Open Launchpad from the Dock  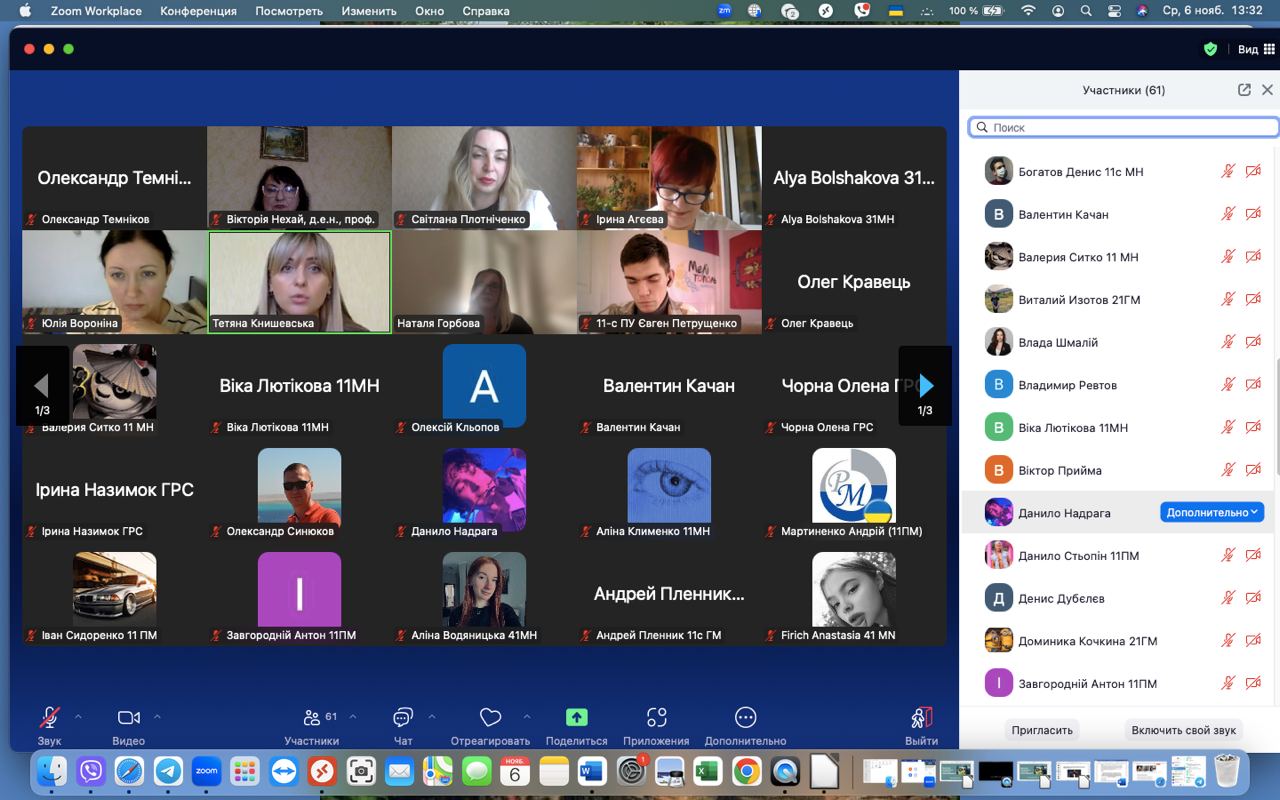[x=245, y=771]
